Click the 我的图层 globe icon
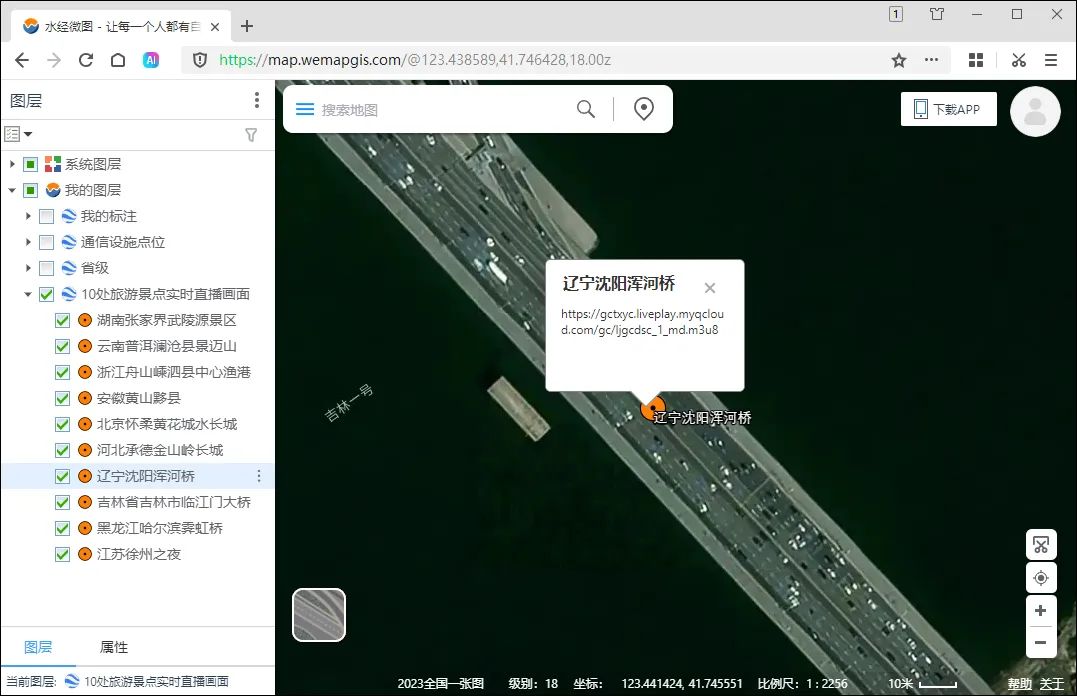 (53, 190)
